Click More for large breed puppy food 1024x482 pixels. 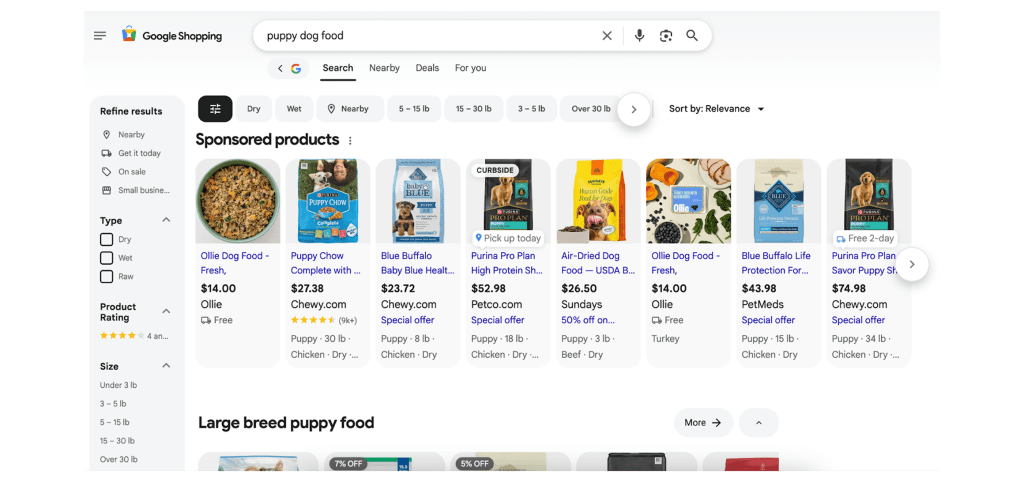[703, 423]
